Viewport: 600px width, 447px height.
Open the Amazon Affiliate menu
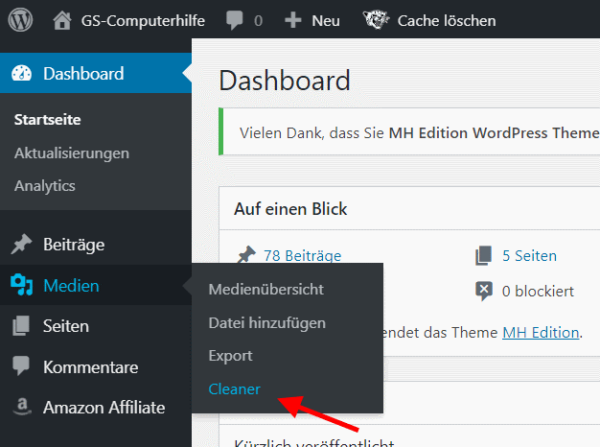click(104, 408)
